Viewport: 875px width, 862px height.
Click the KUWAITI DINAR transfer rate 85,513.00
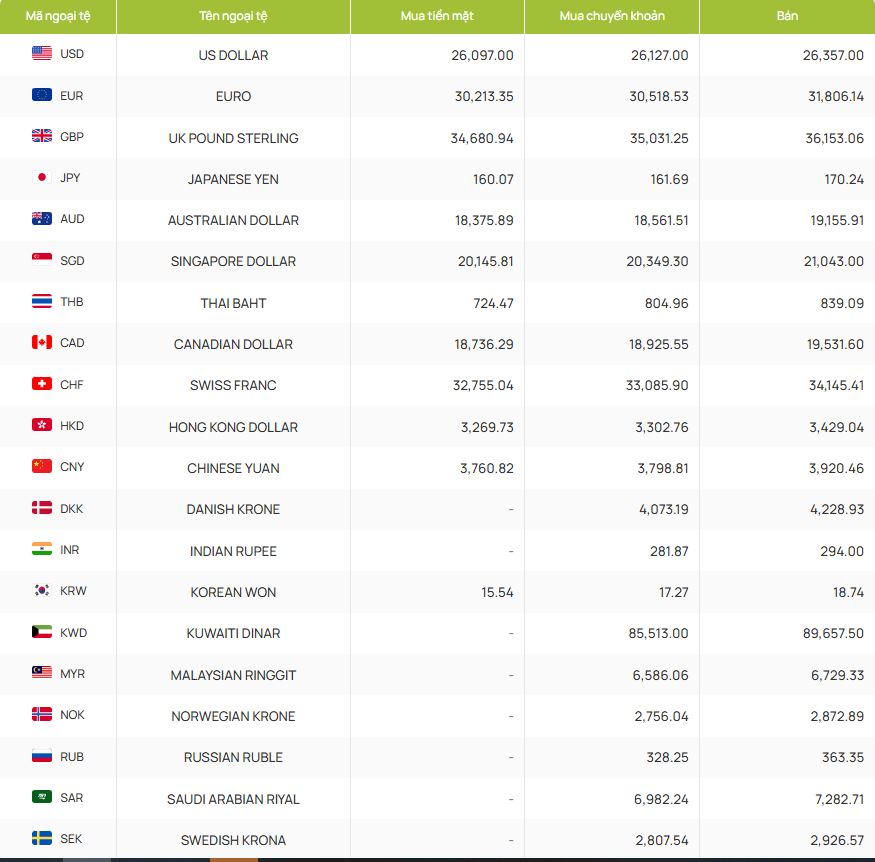659,633
